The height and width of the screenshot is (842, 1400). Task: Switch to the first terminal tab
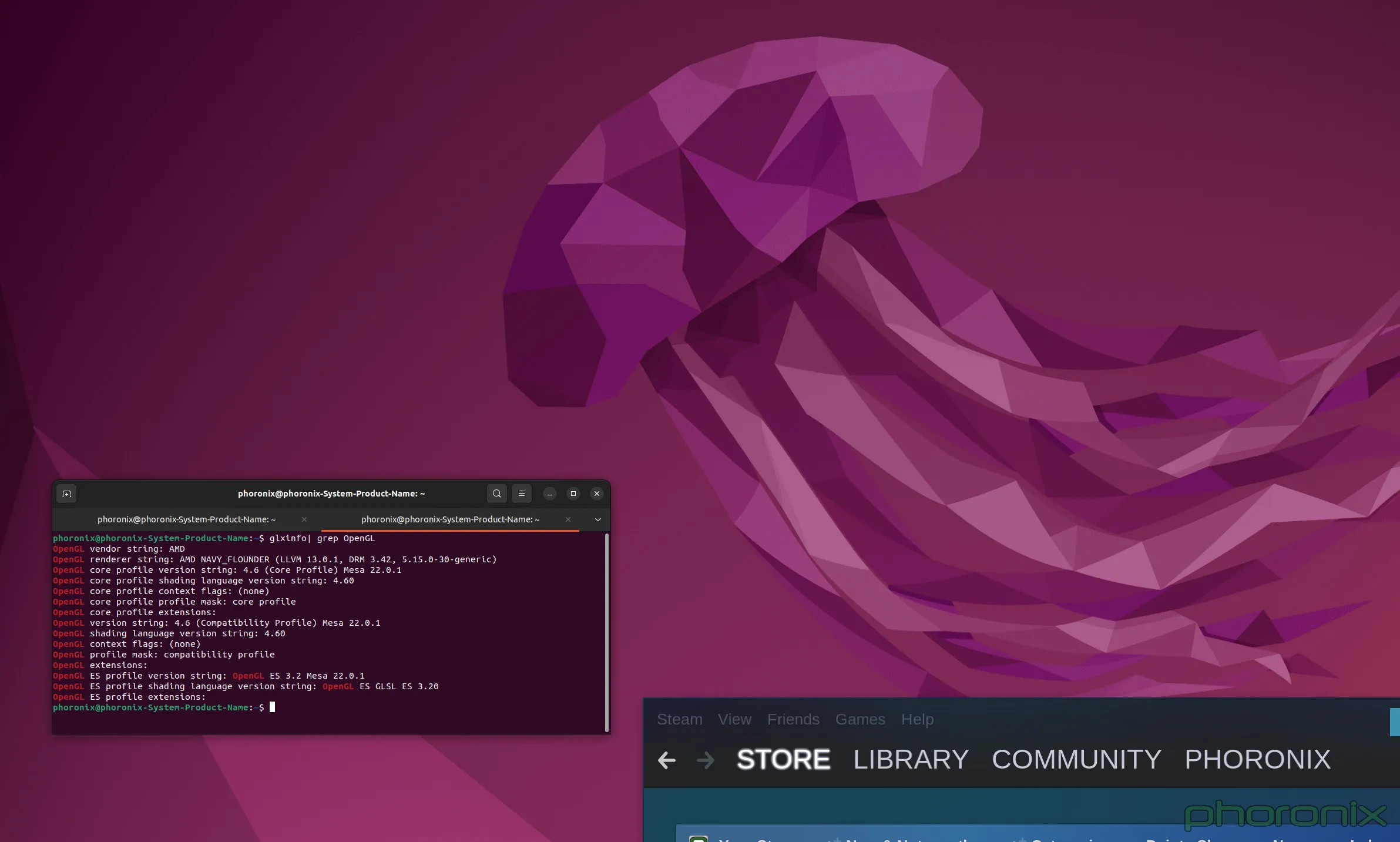pos(186,519)
